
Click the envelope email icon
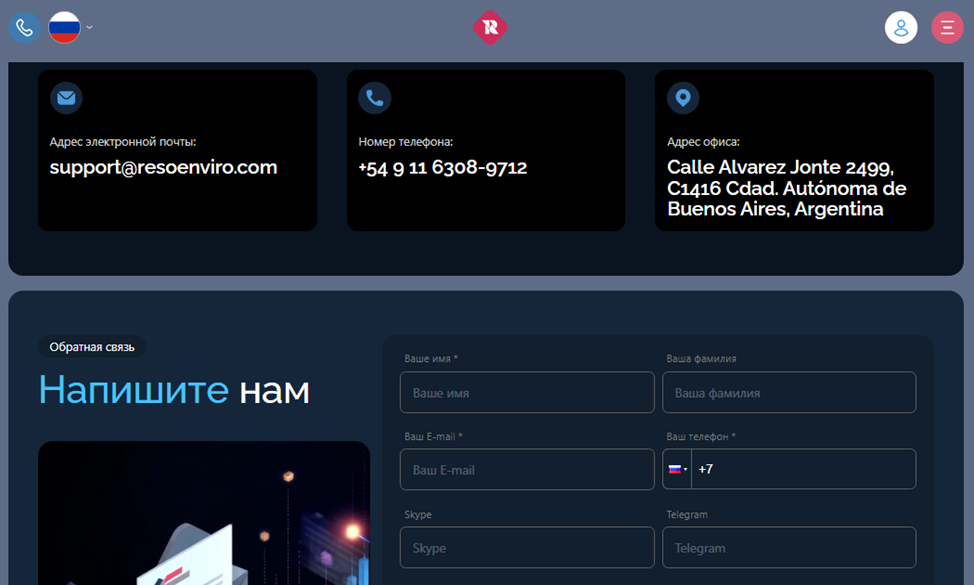(66, 98)
